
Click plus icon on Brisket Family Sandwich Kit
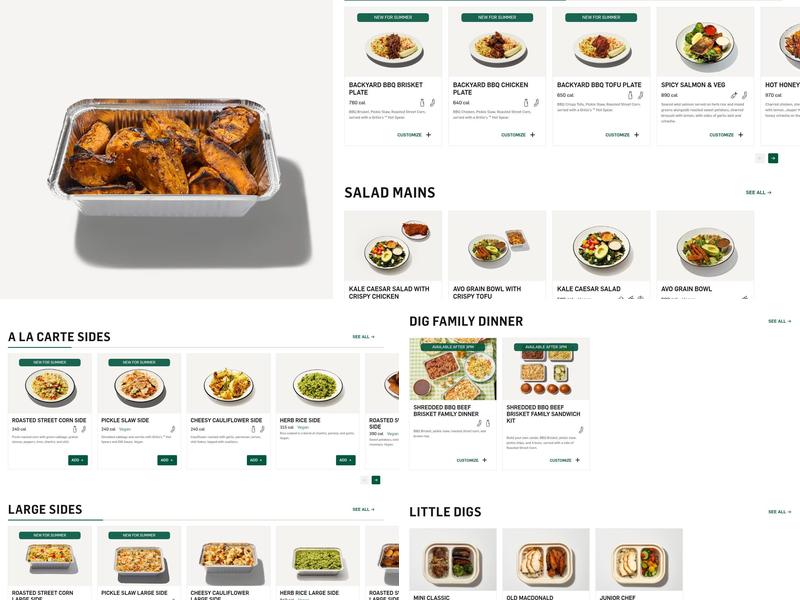(x=578, y=460)
